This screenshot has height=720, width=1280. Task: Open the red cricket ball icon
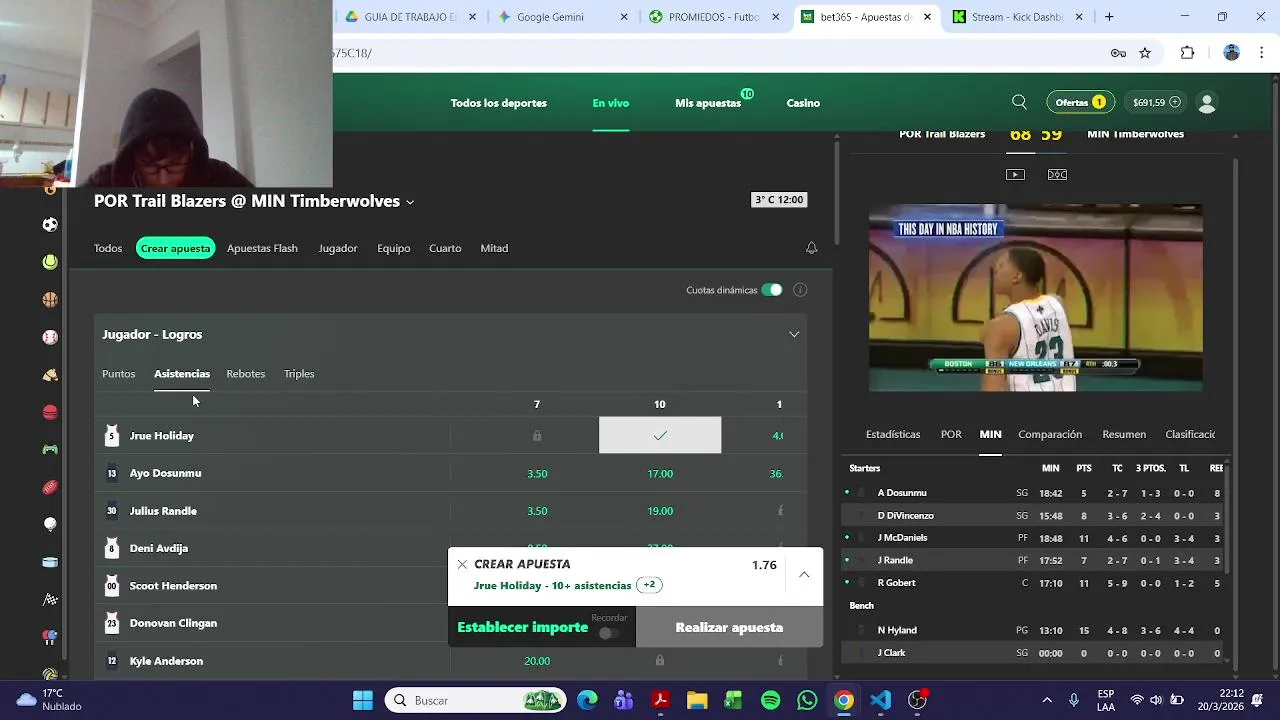50,412
